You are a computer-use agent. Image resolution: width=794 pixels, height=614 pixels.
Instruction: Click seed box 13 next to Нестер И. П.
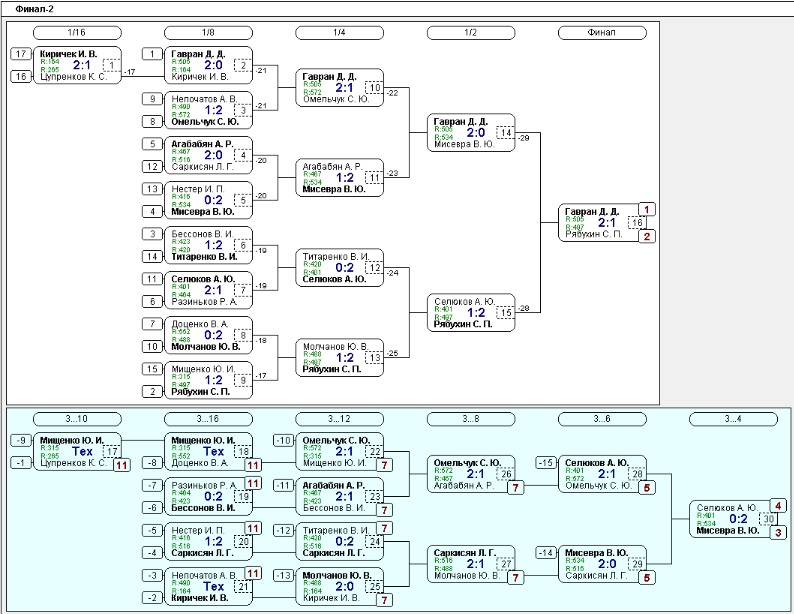152,189
